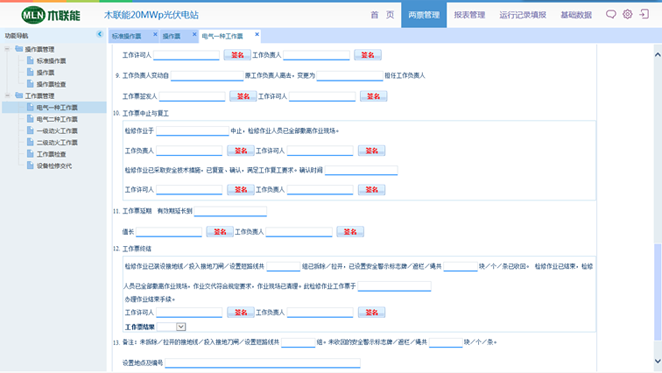Viewport: 662px width, 373px height.
Task: Click 签名 beside 值长 in section 11
Action: [x=220, y=231]
